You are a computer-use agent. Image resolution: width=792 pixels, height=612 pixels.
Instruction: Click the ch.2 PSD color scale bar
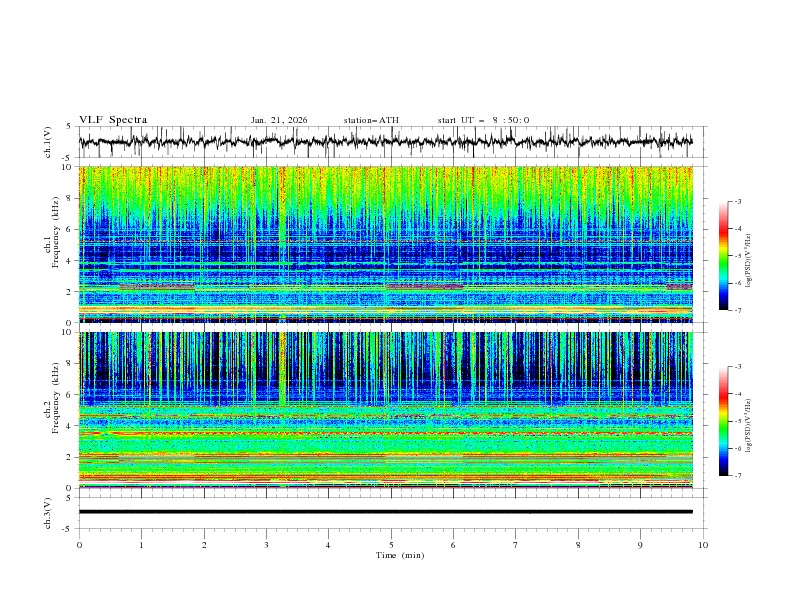(x=724, y=421)
